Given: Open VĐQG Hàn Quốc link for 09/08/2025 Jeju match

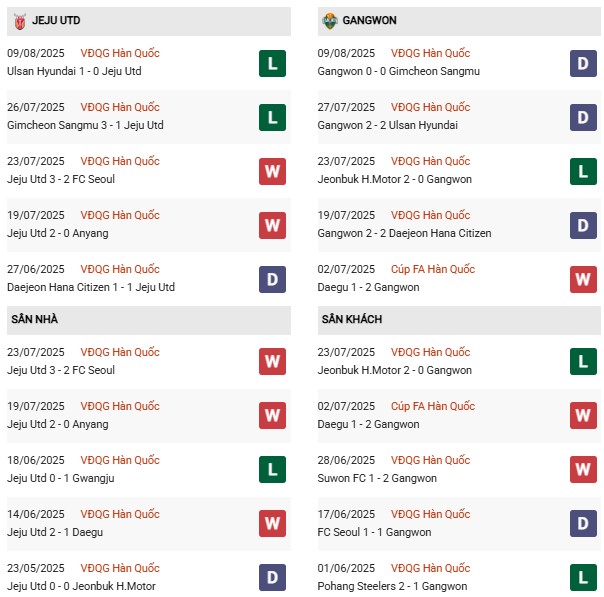Looking at the screenshot, I should [119, 53].
